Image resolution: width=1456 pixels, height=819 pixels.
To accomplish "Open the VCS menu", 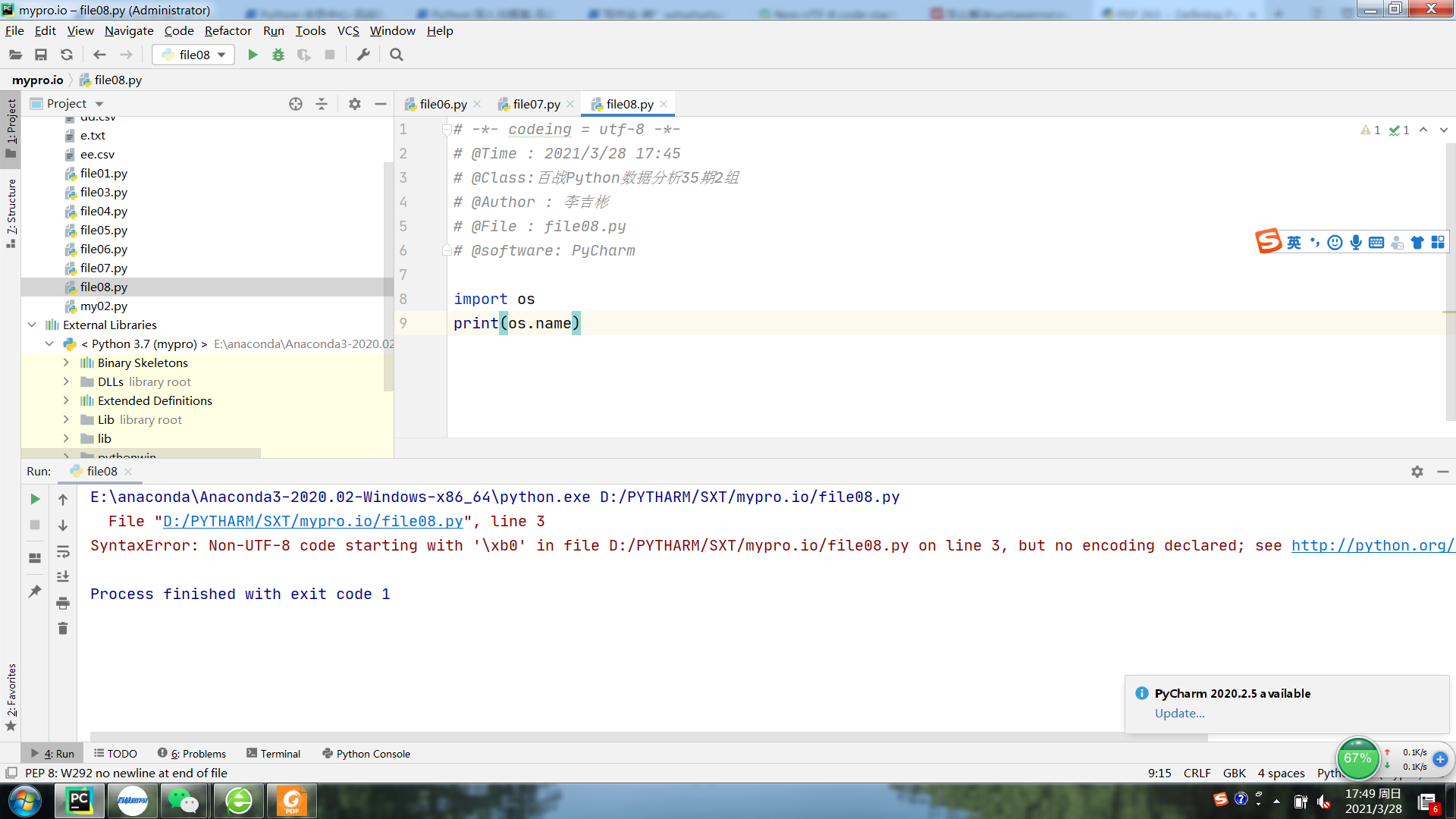I will [x=348, y=30].
